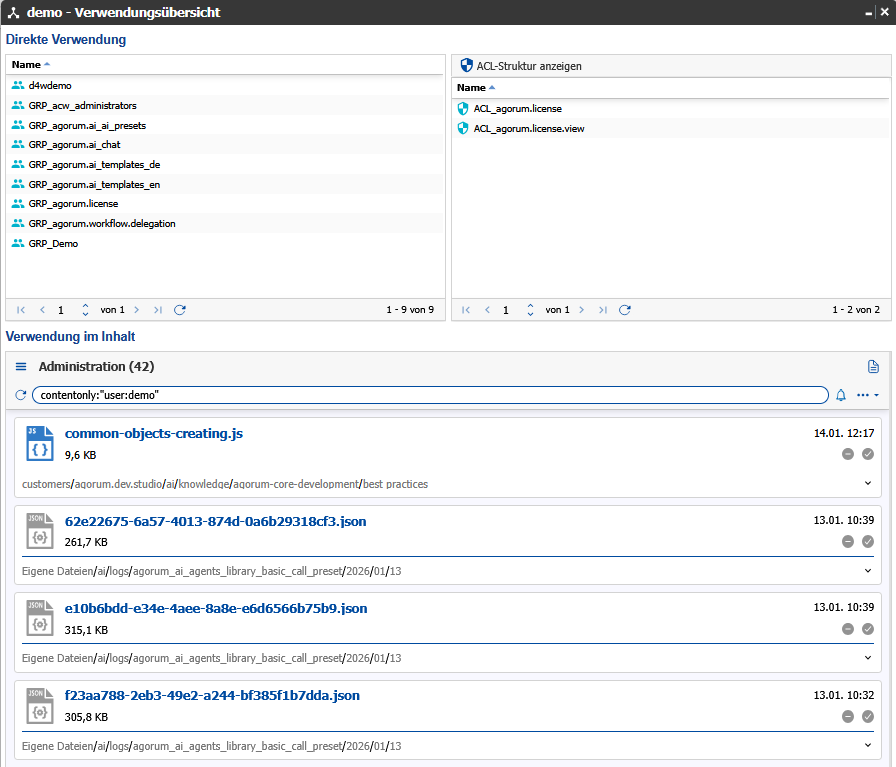Viewport: 896px width, 767px height.
Task: Click the minus status circle for 62e22675 json file
Action: click(847, 541)
